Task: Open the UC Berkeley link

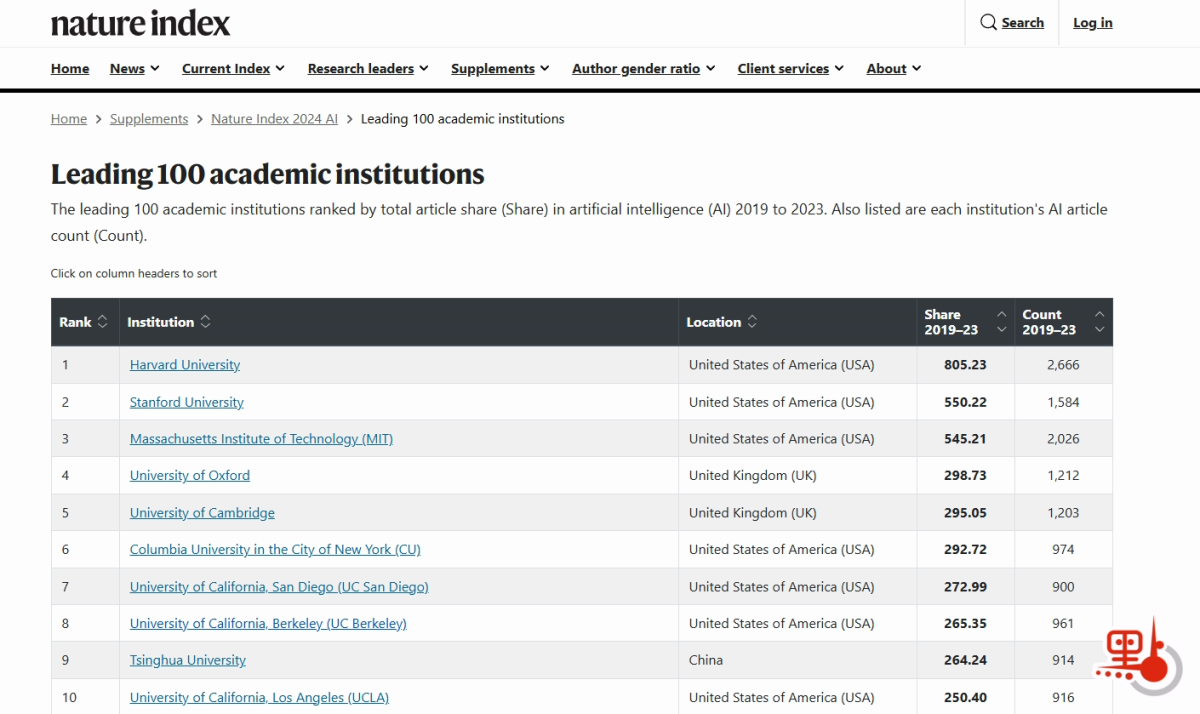Action: [268, 624]
